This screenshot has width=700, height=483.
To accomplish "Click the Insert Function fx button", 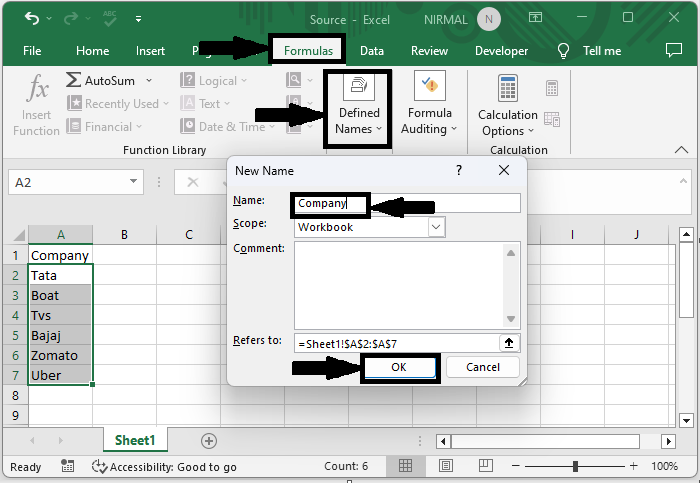I will (x=37, y=105).
